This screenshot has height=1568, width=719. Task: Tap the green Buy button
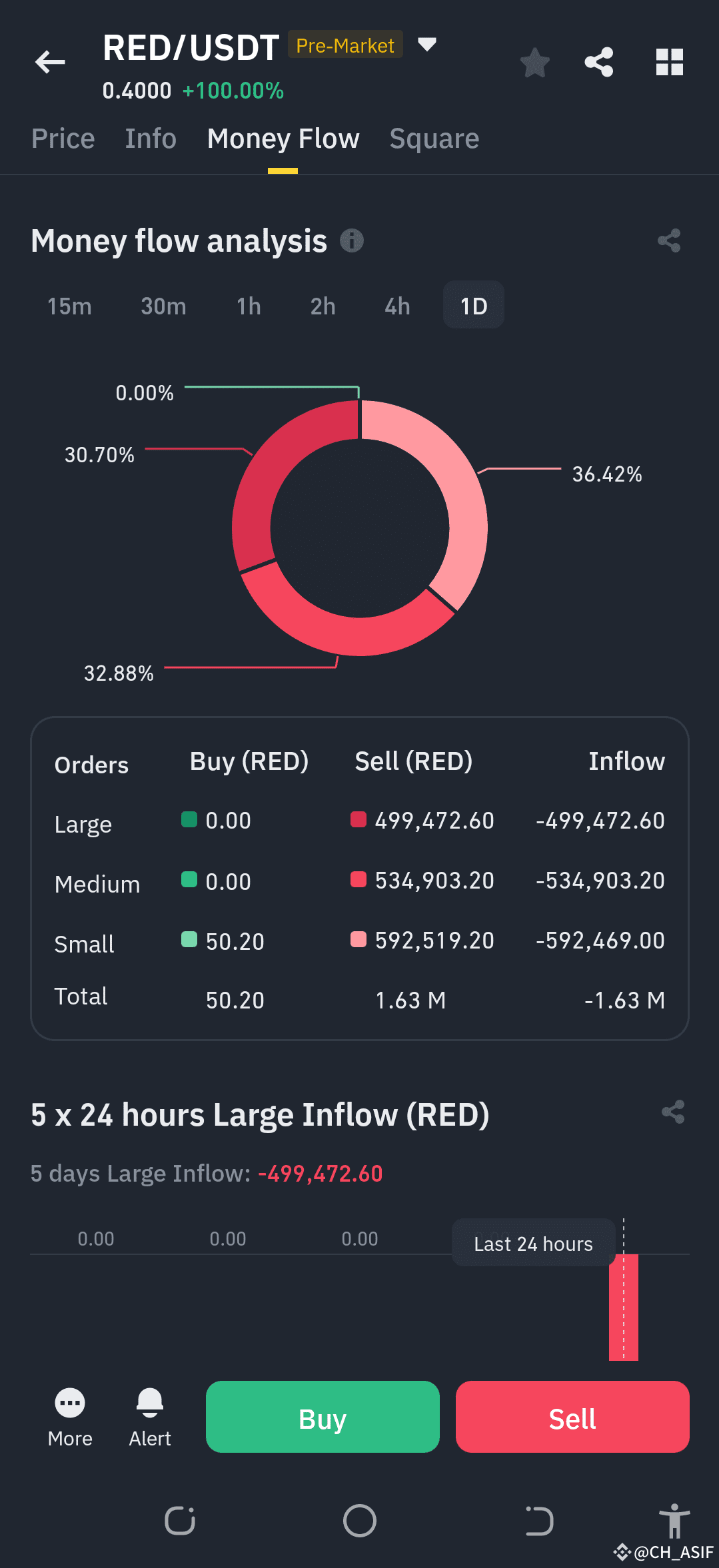point(323,1417)
